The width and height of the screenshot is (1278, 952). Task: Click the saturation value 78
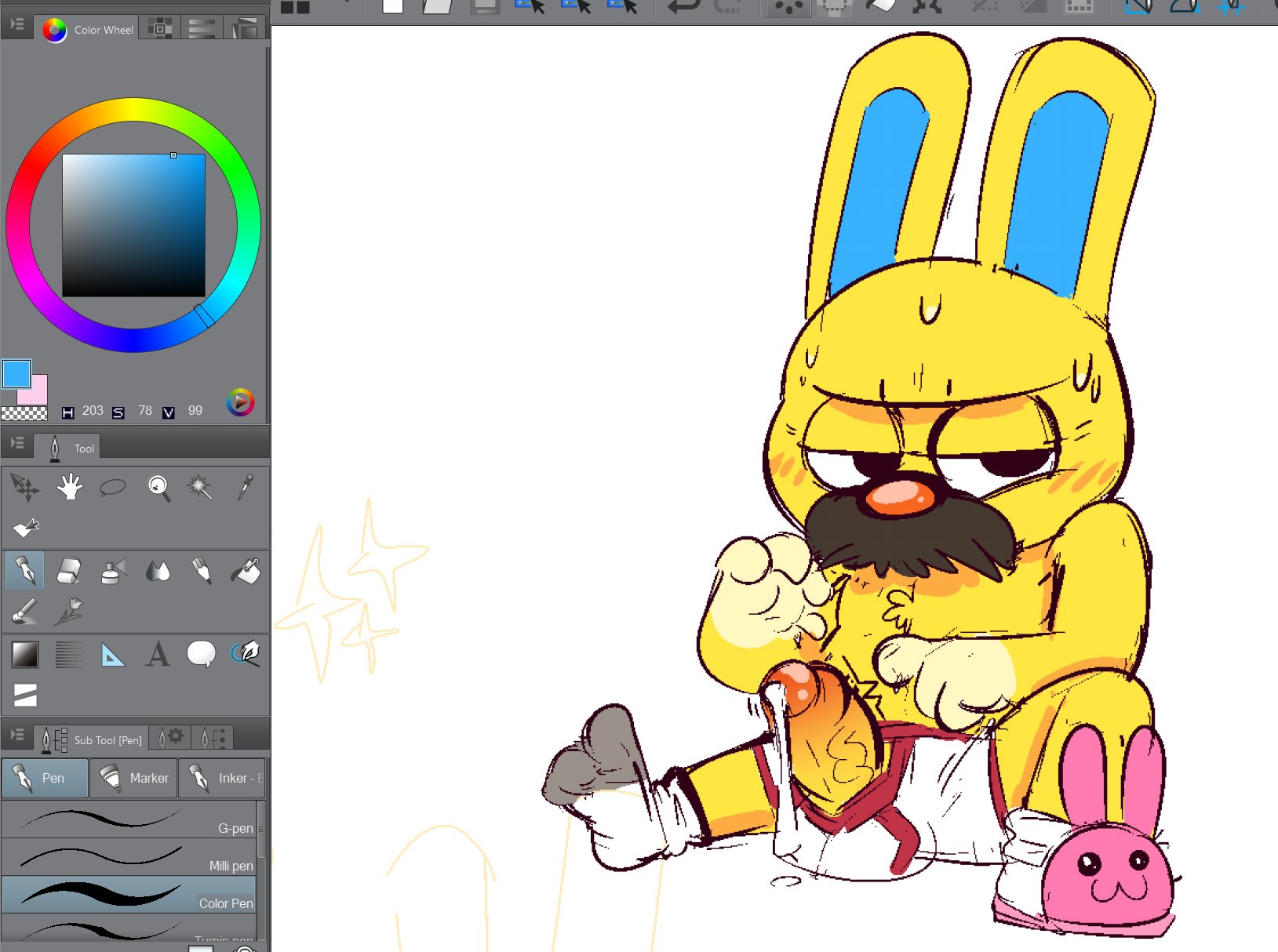pyautogui.click(x=145, y=411)
